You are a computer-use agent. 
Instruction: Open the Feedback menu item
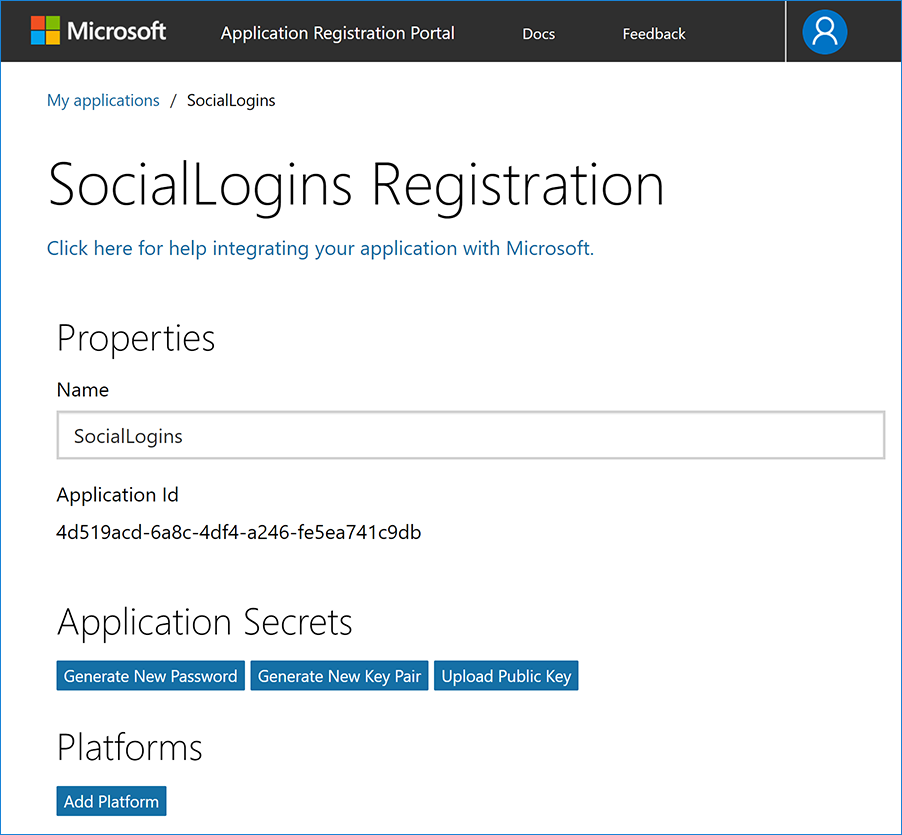(x=653, y=33)
